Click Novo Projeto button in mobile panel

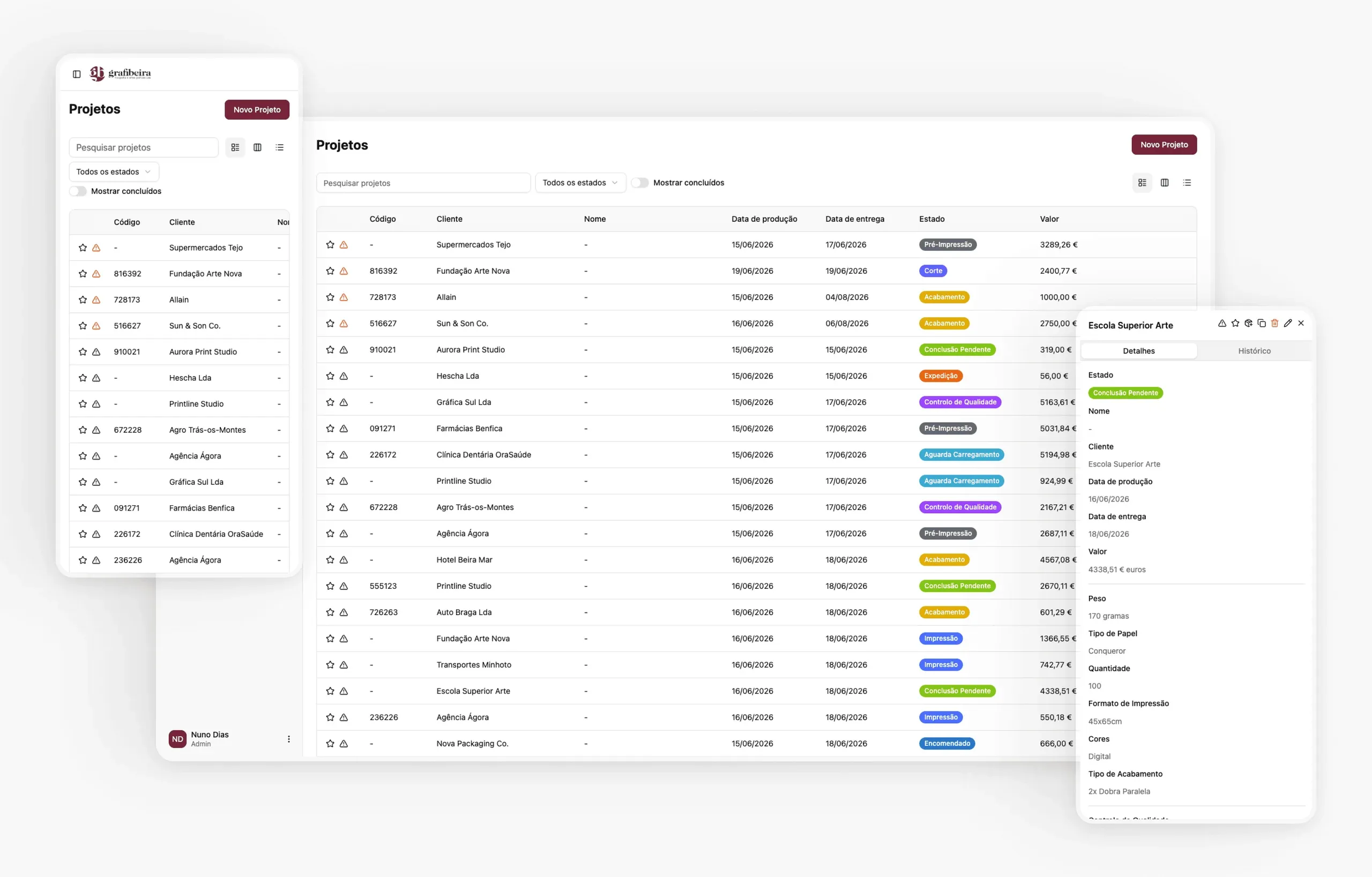pos(257,110)
